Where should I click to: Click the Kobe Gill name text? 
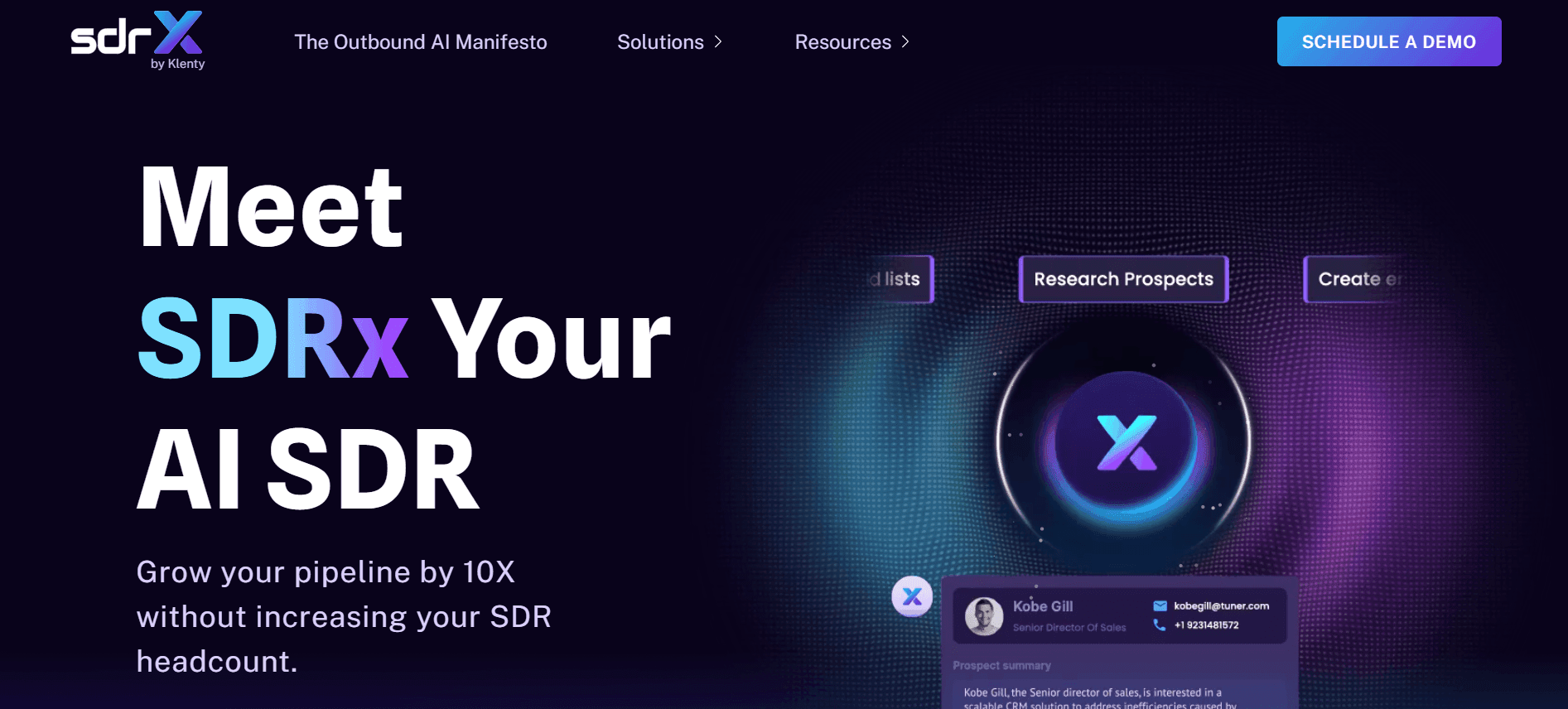click(1043, 606)
